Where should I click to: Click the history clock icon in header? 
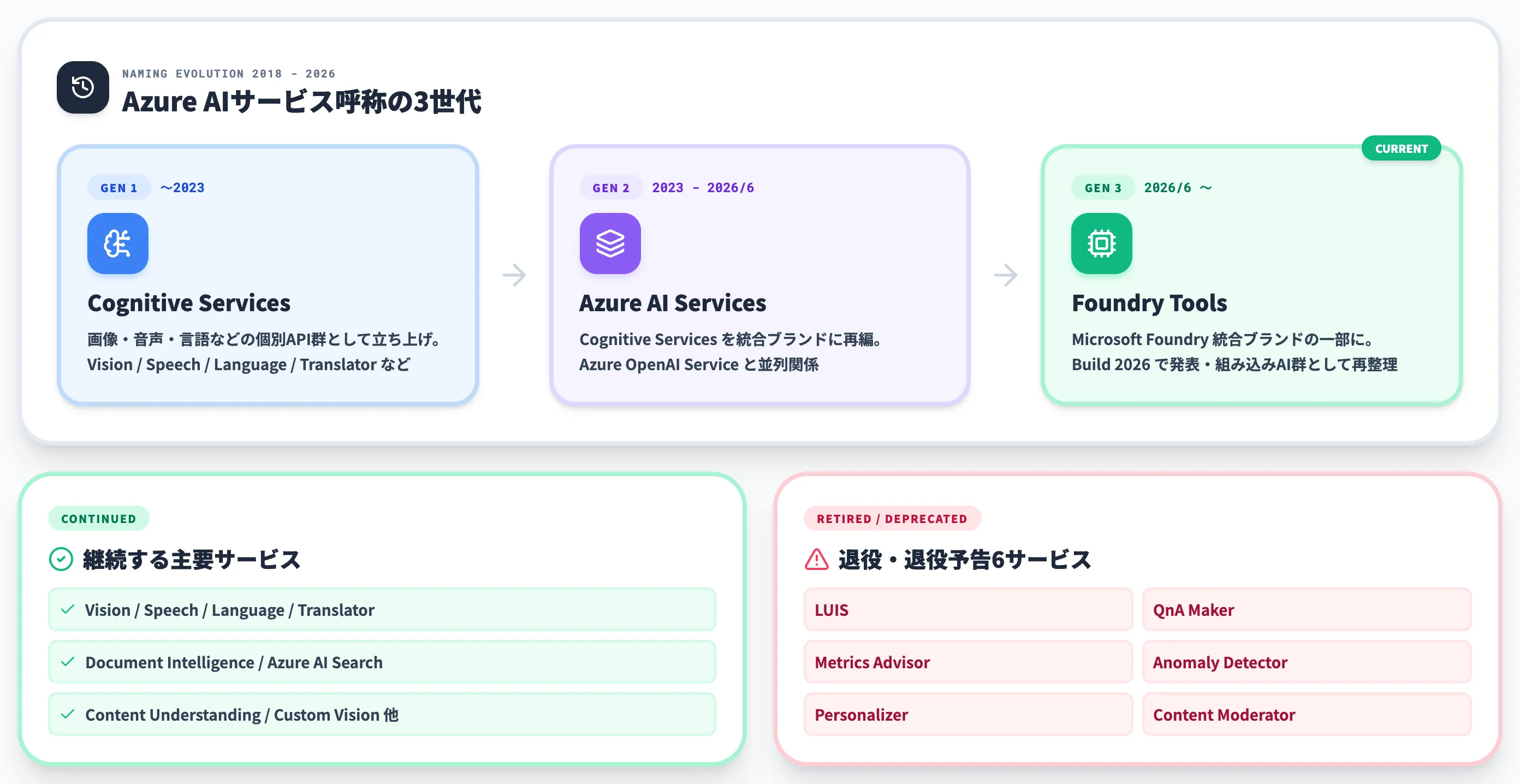(x=82, y=87)
